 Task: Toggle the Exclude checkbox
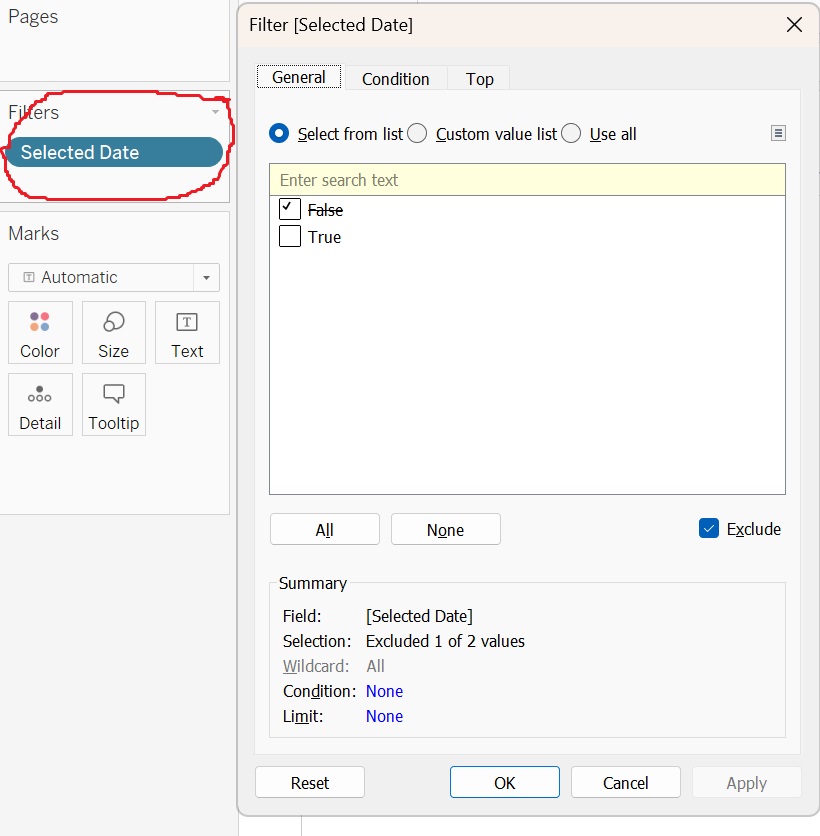tap(709, 529)
